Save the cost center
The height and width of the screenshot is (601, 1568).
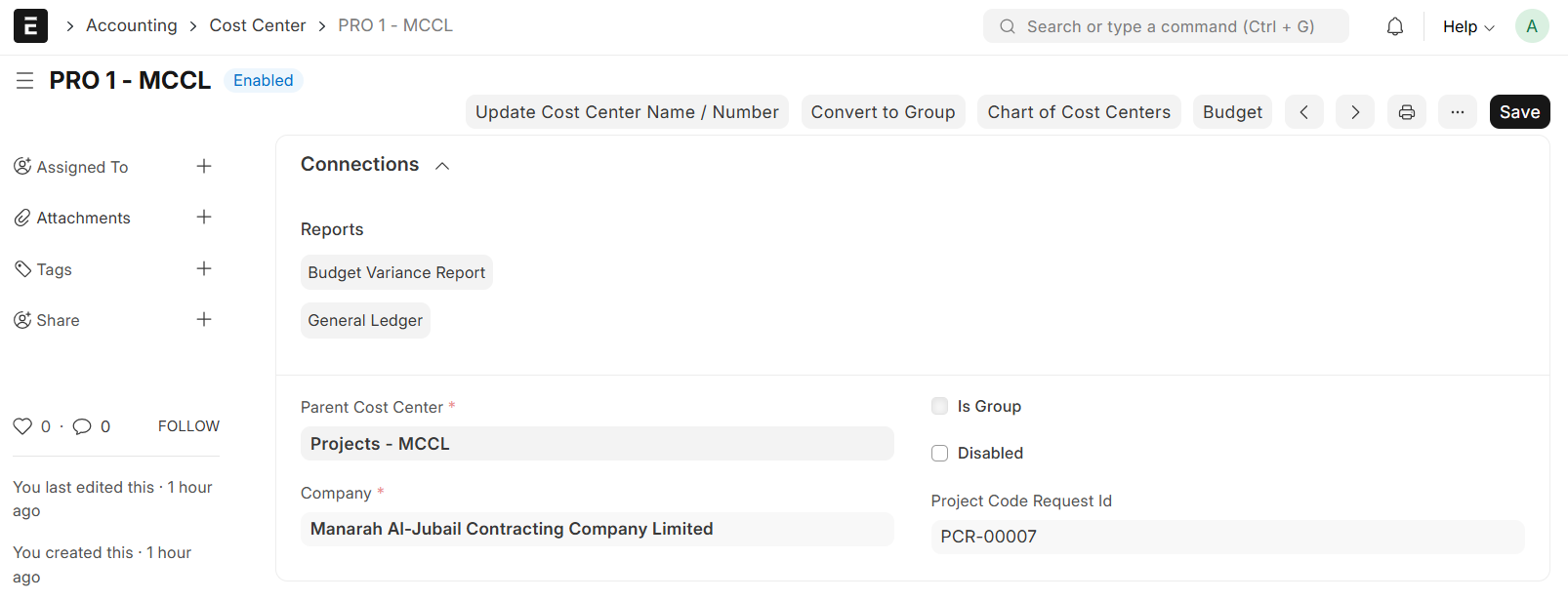(1519, 112)
